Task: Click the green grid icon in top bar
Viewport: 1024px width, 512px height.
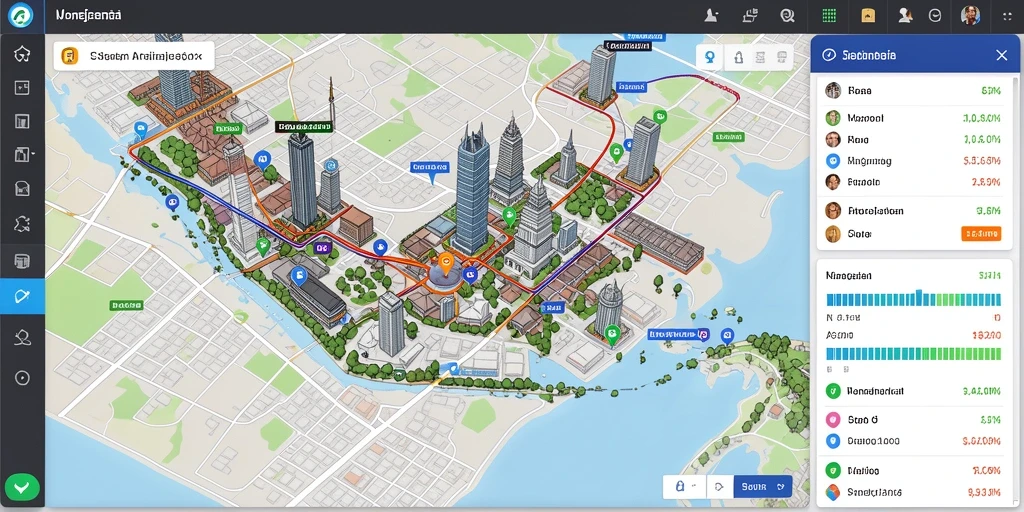Action: (829, 16)
